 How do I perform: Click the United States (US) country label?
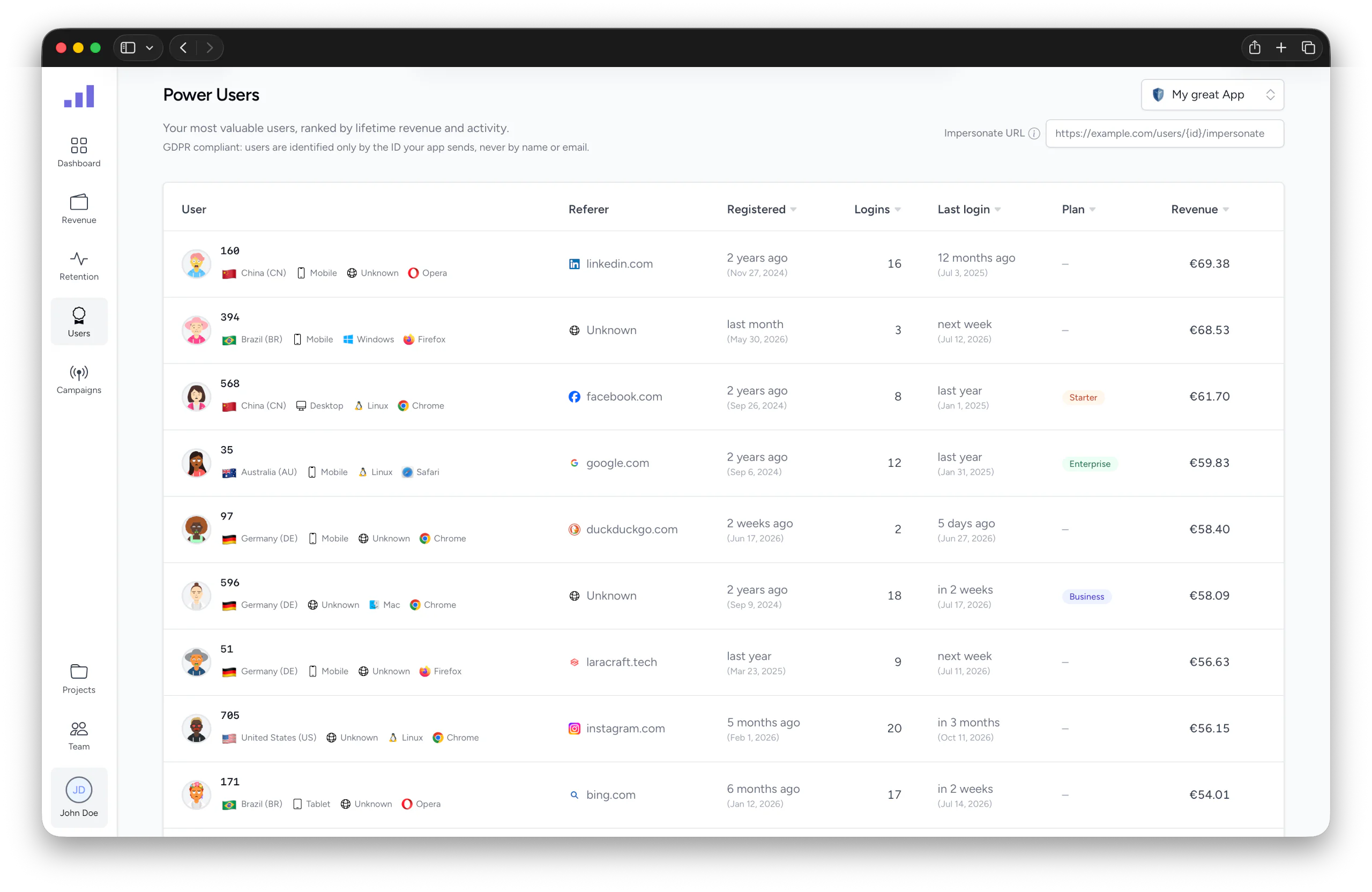click(x=279, y=738)
